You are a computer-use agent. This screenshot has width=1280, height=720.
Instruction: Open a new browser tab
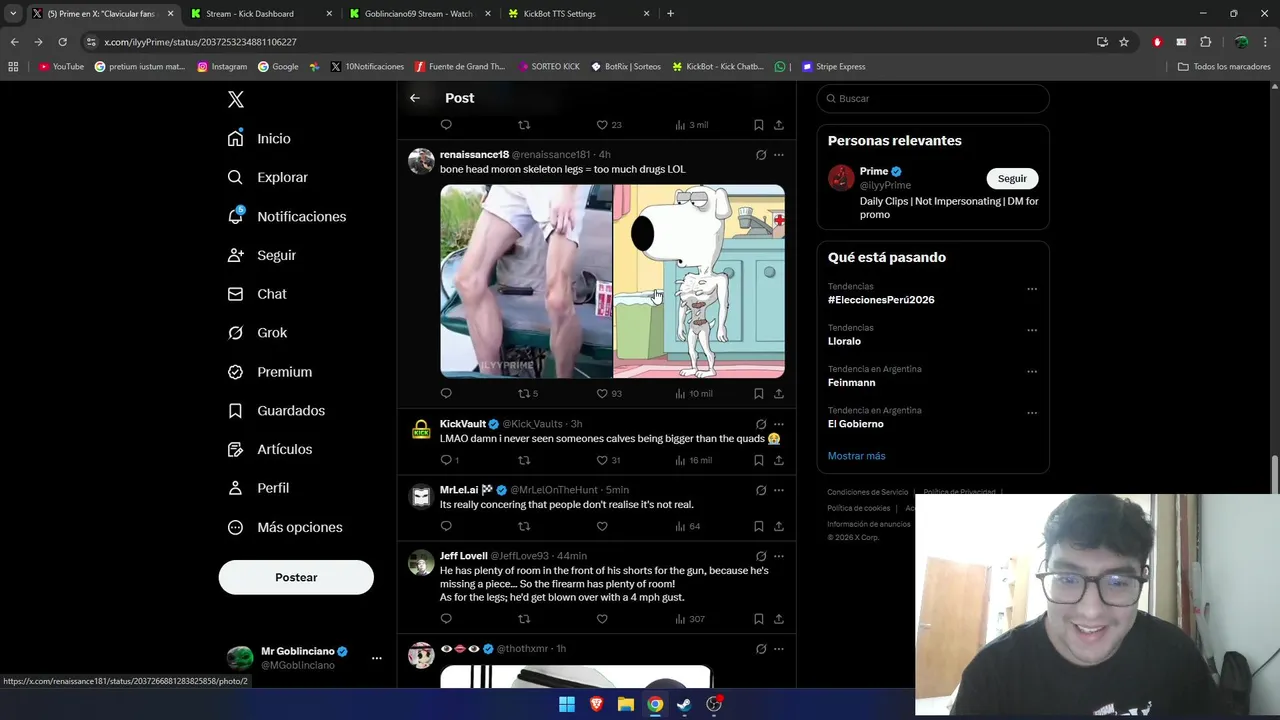coord(670,14)
